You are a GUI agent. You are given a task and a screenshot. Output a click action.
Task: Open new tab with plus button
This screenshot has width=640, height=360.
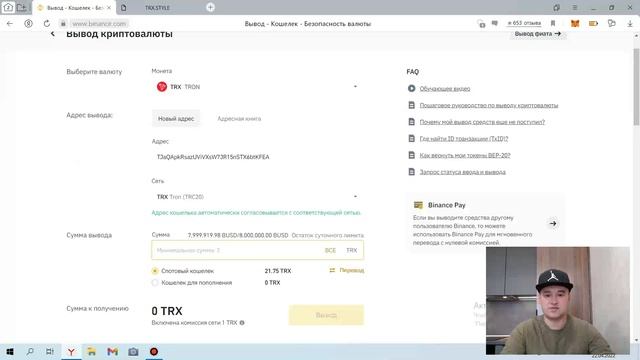(210, 7)
